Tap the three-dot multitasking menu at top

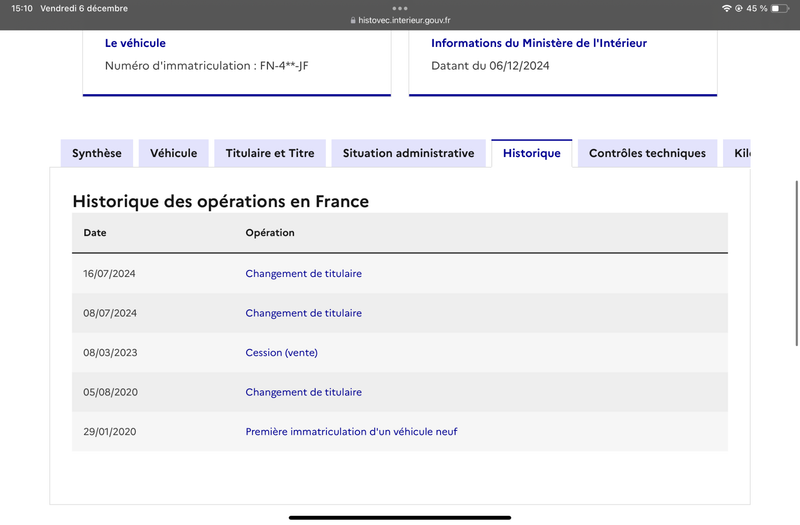click(400, 8)
